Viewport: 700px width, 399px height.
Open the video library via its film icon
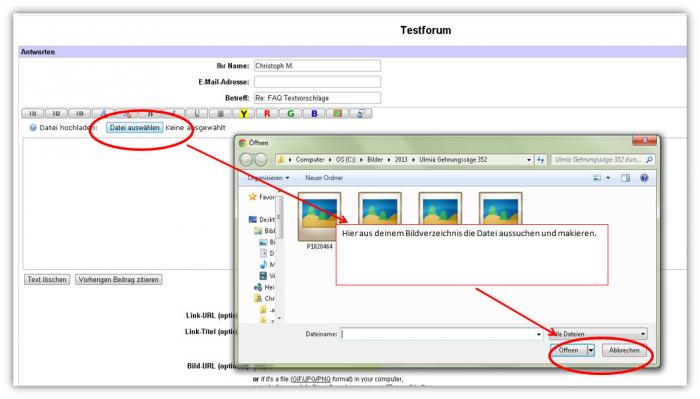(x=263, y=276)
